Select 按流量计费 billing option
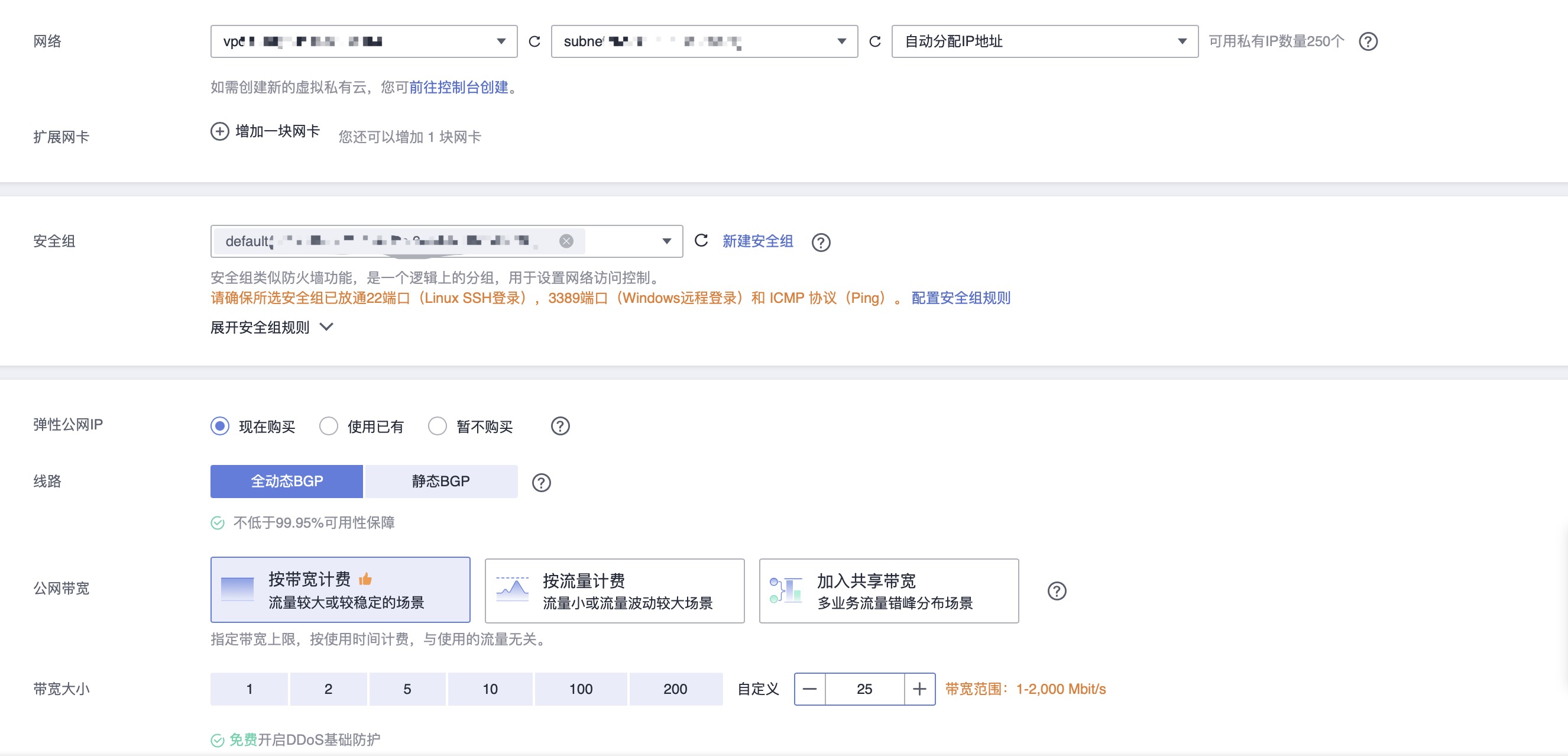 [x=614, y=591]
